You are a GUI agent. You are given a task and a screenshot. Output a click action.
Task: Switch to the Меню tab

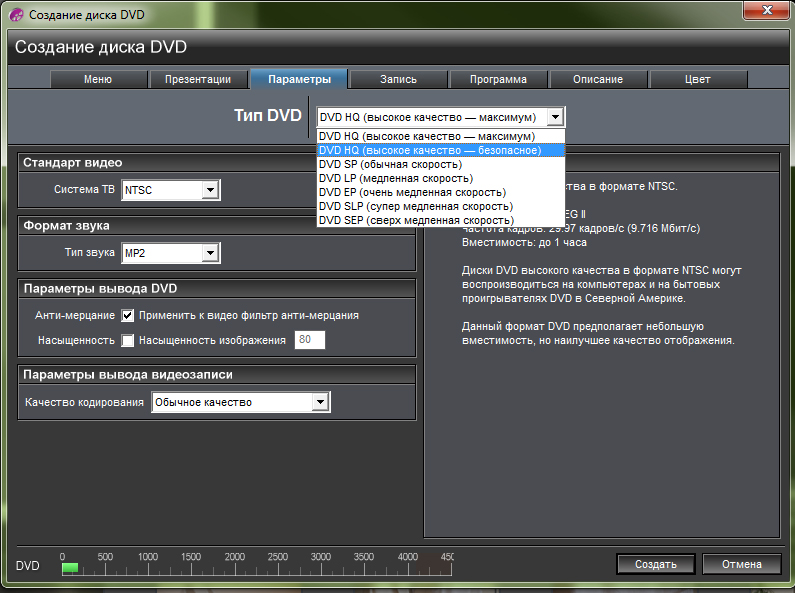(98, 79)
